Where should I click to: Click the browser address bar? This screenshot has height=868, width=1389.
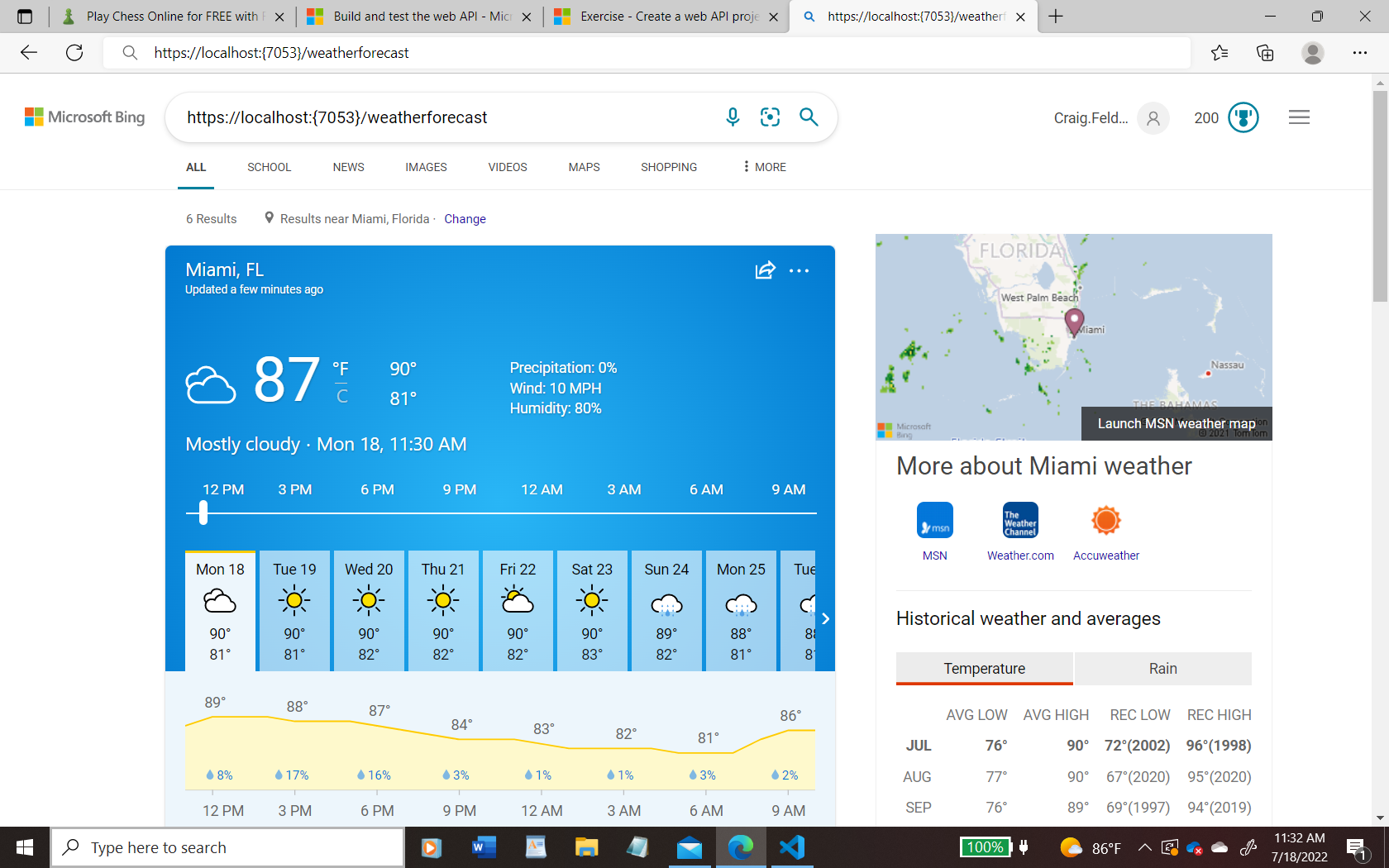(x=645, y=53)
